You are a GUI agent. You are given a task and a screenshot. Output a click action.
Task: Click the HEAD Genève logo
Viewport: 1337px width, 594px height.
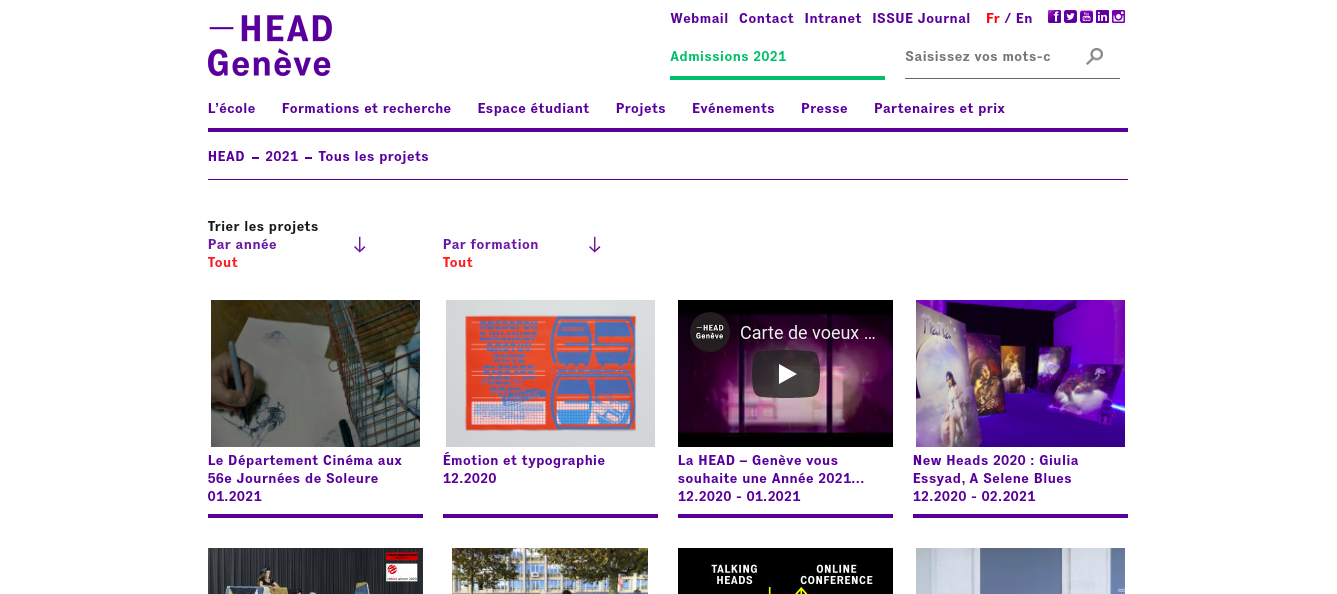click(270, 46)
